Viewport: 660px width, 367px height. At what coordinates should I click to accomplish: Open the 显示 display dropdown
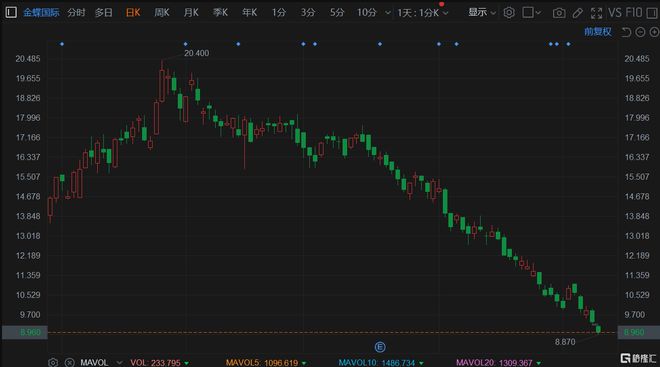pos(482,13)
